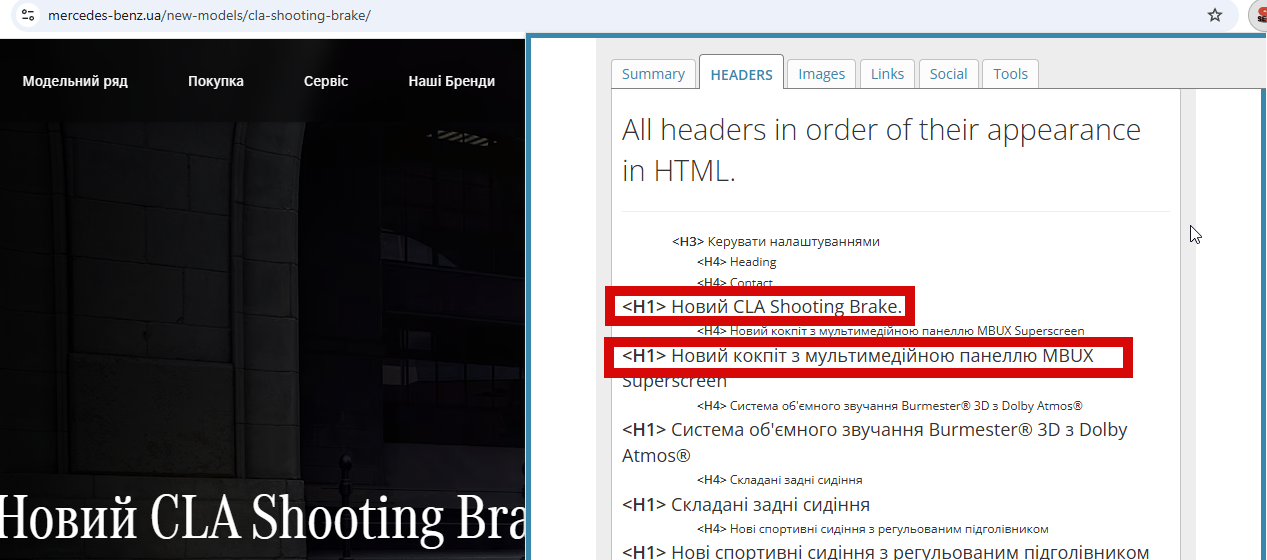Click the H4 Heading entry
This screenshot has height=560, width=1267.
736,262
